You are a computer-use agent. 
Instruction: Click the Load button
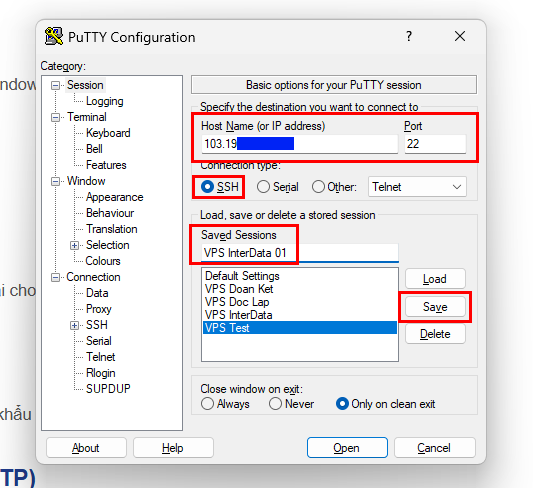(435, 279)
